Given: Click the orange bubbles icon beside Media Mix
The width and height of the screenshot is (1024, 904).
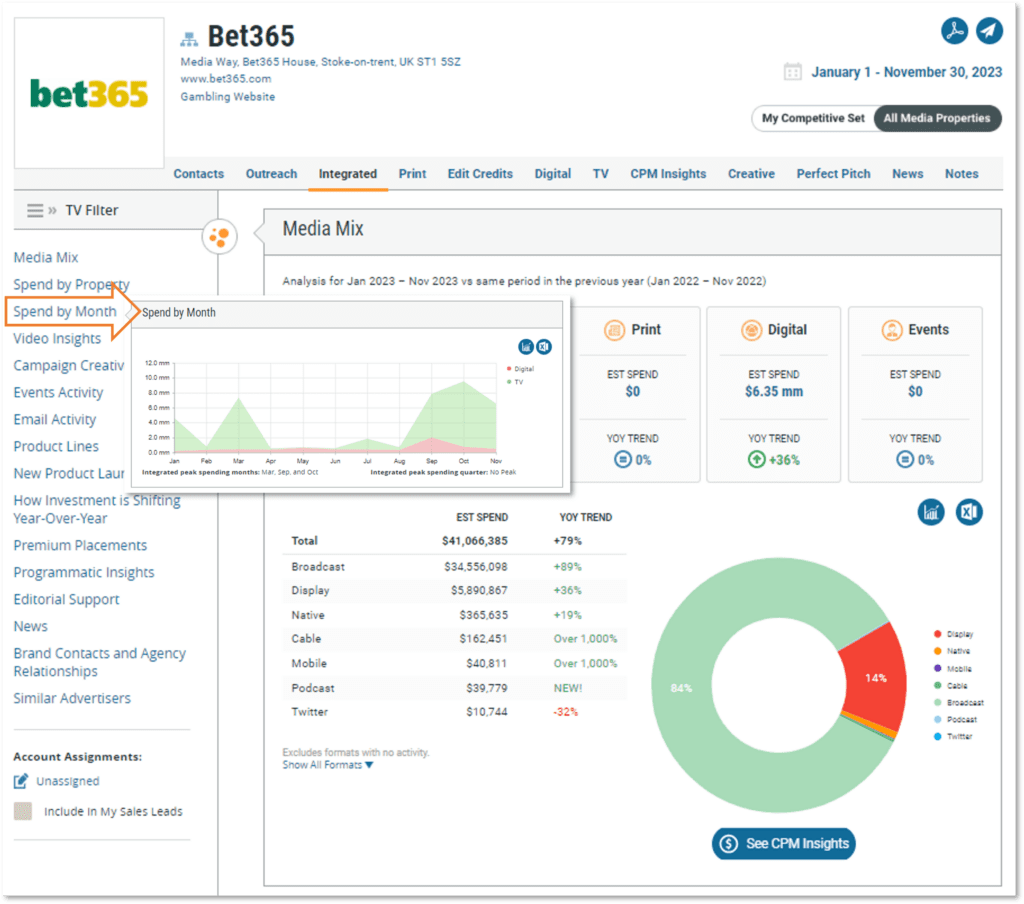Looking at the screenshot, I should (x=219, y=236).
